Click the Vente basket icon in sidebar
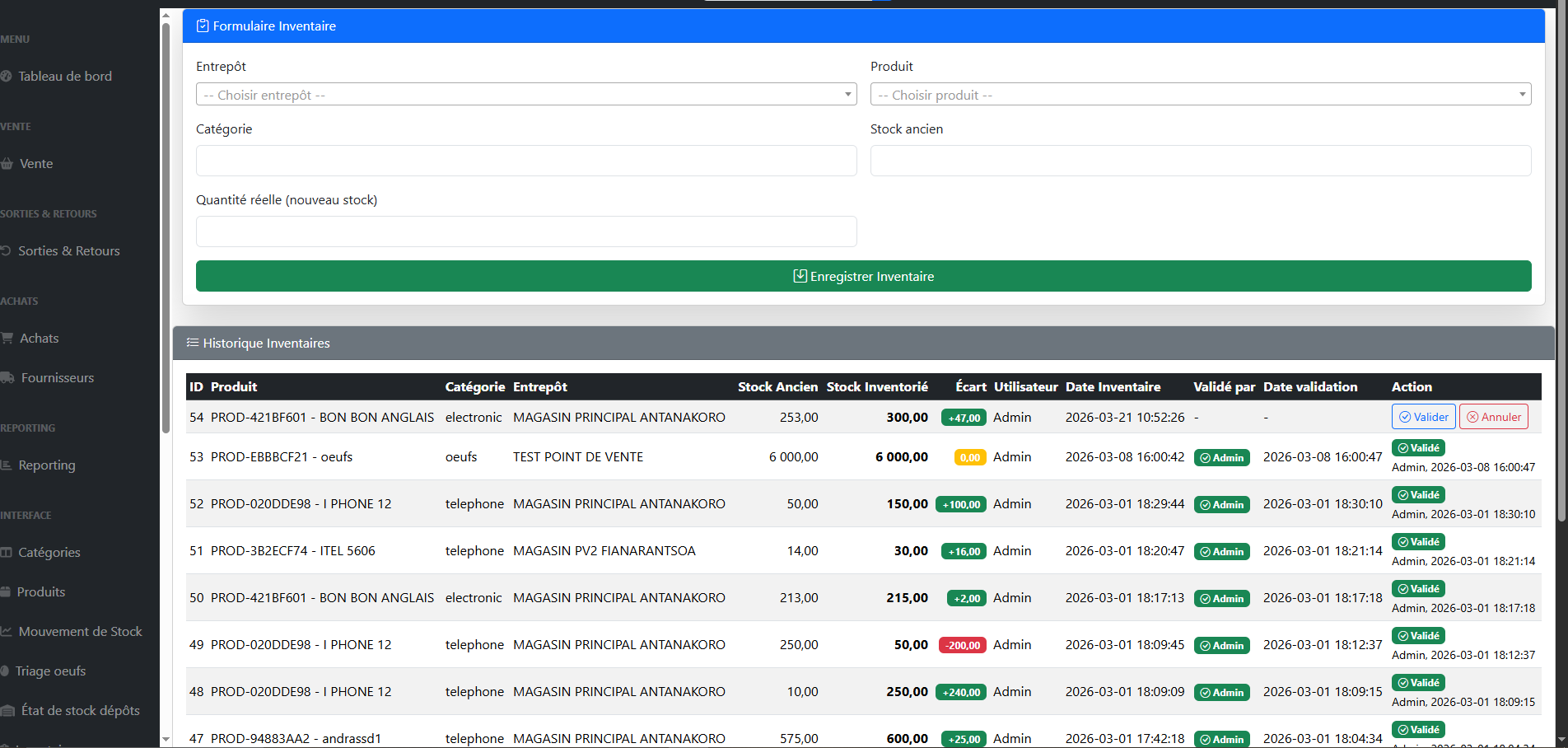The width and height of the screenshot is (1568, 748). point(7,163)
